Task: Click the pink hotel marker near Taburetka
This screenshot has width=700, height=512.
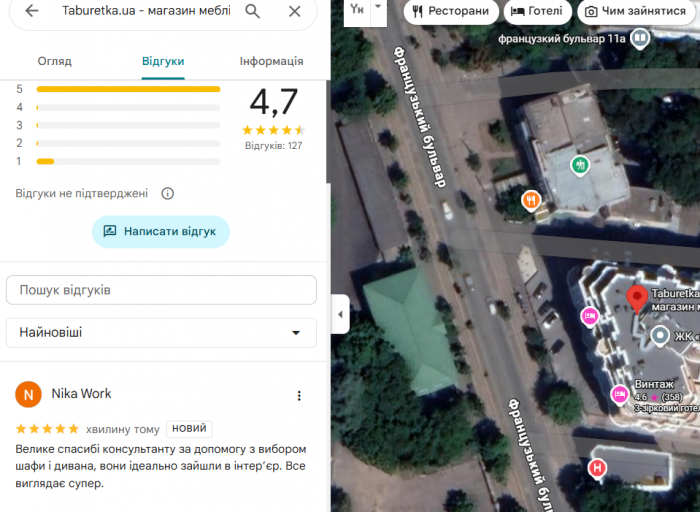Action: 589,317
